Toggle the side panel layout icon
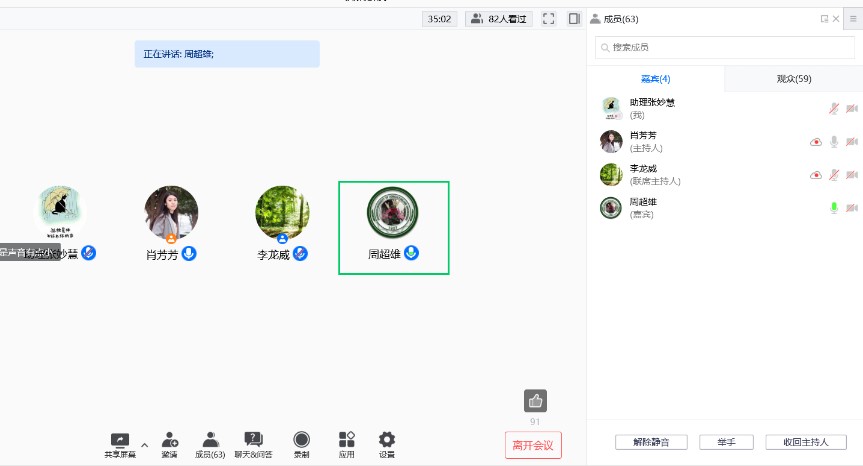Image resolution: width=863 pixels, height=466 pixels. tap(574, 18)
